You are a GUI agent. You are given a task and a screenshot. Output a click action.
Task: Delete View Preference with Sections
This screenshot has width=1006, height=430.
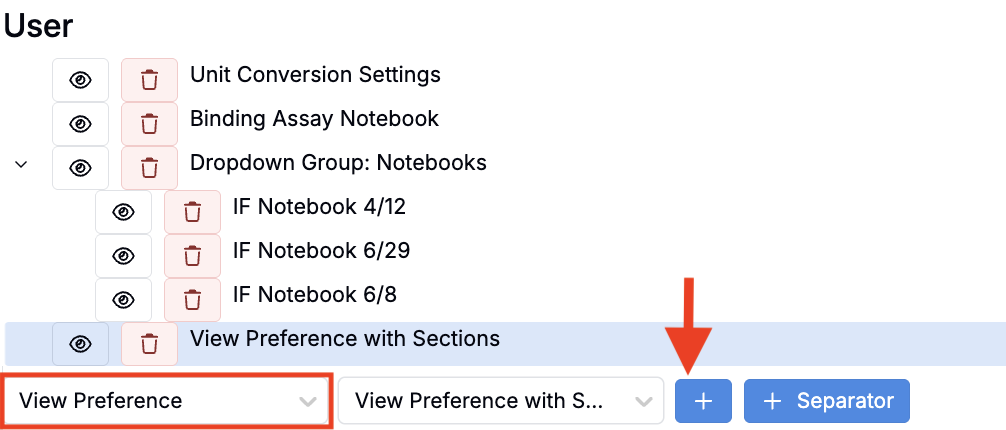pyautogui.click(x=149, y=343)
